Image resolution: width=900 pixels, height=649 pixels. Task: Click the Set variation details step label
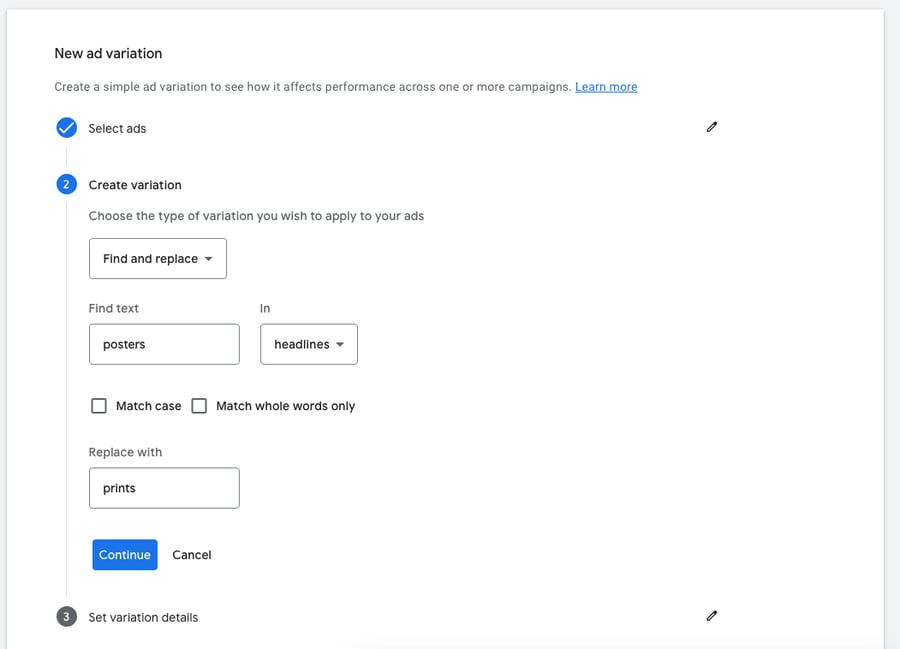(x=142, y=617)
